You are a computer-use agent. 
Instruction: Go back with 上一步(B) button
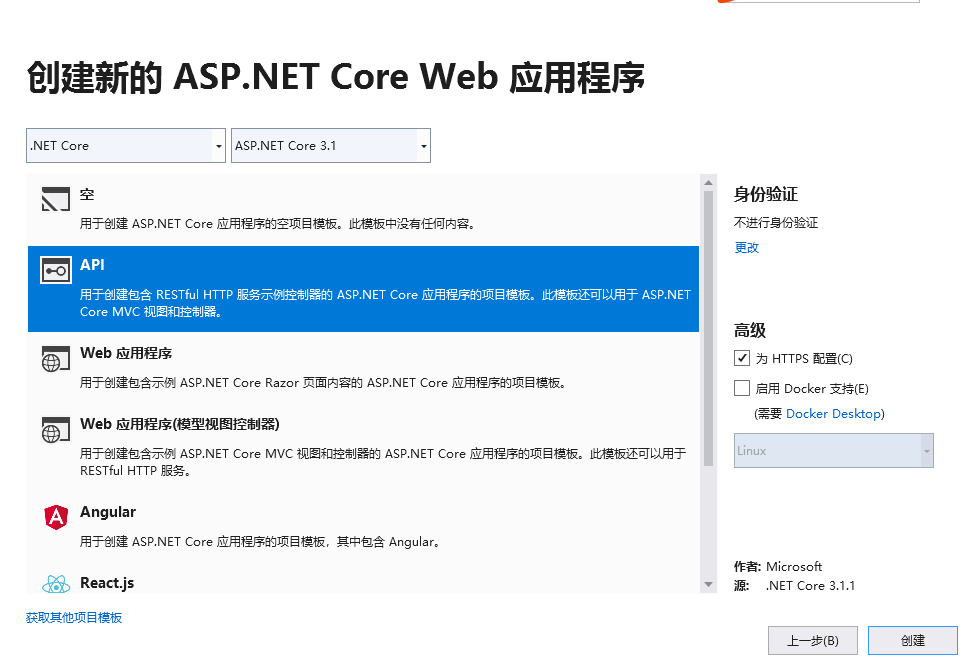pos(813,640)
